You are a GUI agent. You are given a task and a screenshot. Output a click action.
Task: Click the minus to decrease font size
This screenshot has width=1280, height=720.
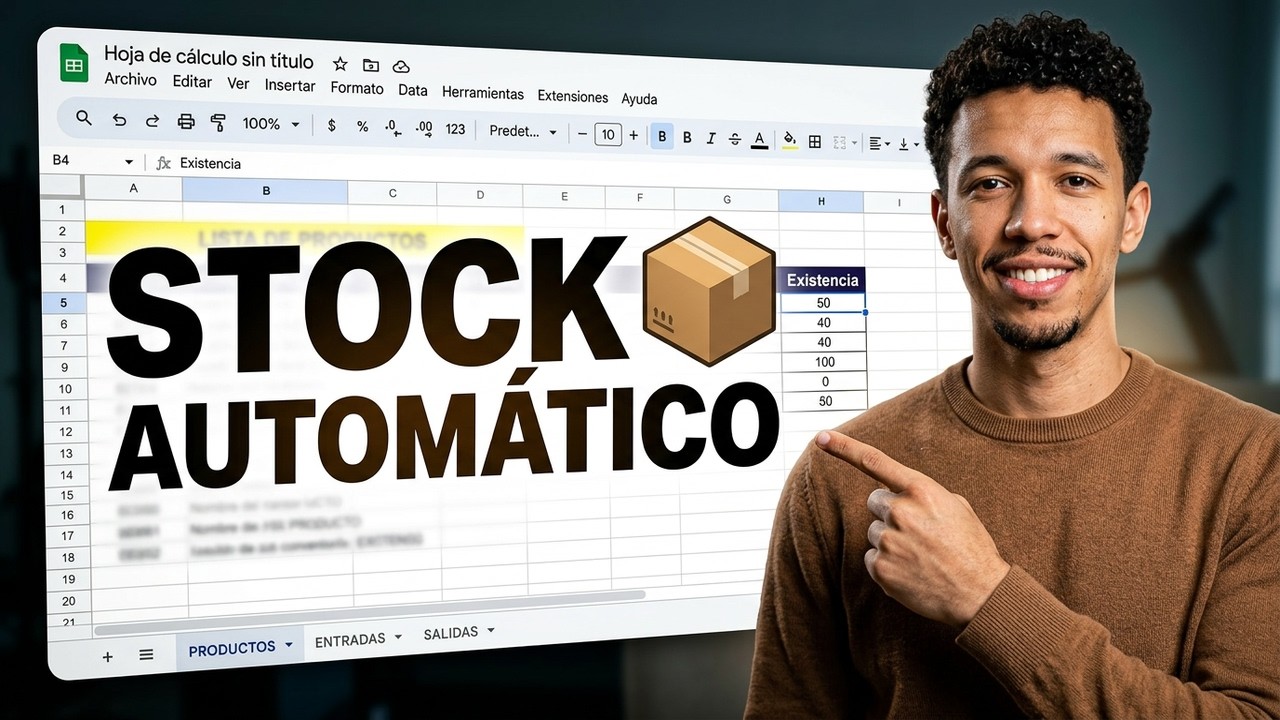click(582, 133)
